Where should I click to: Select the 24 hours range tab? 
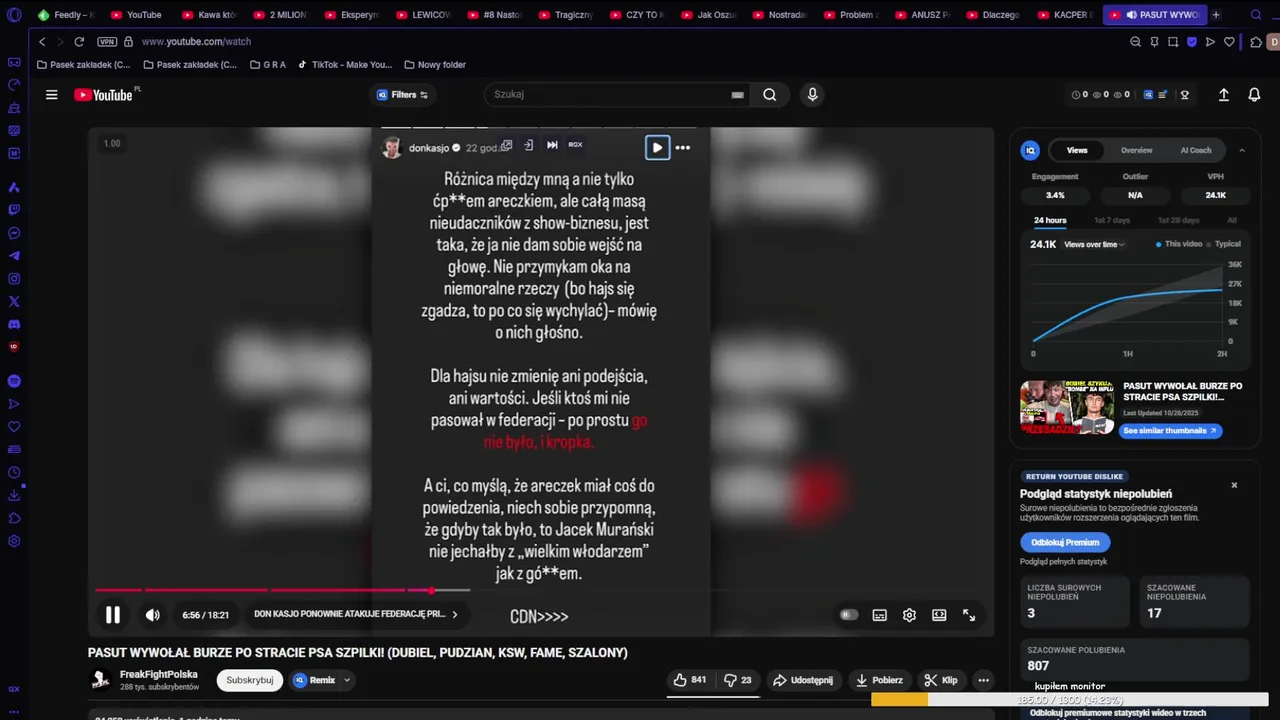[x=1050, y=220]
